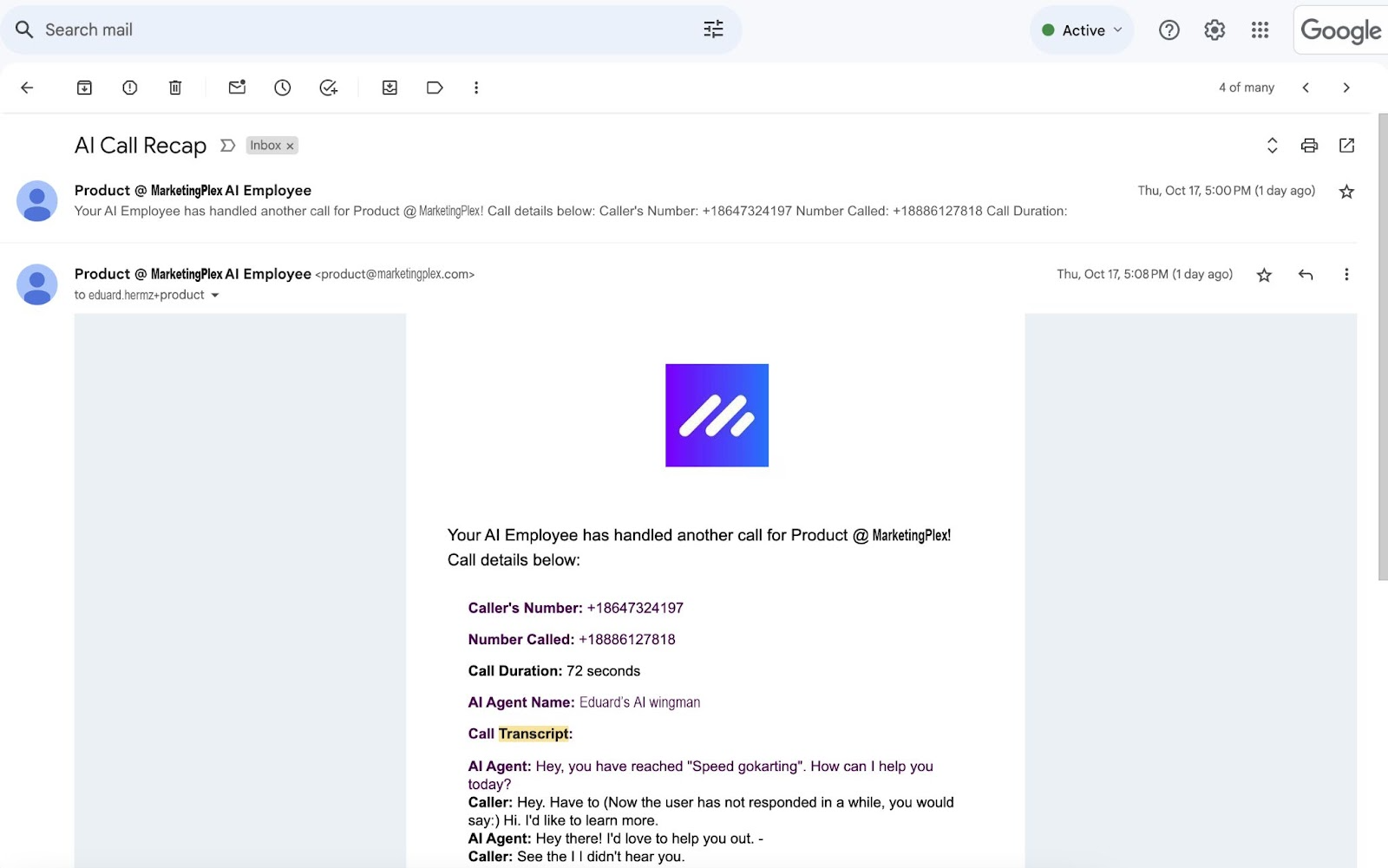Go to newer conversation
Screen dimensions: 1388x868
1306,88
